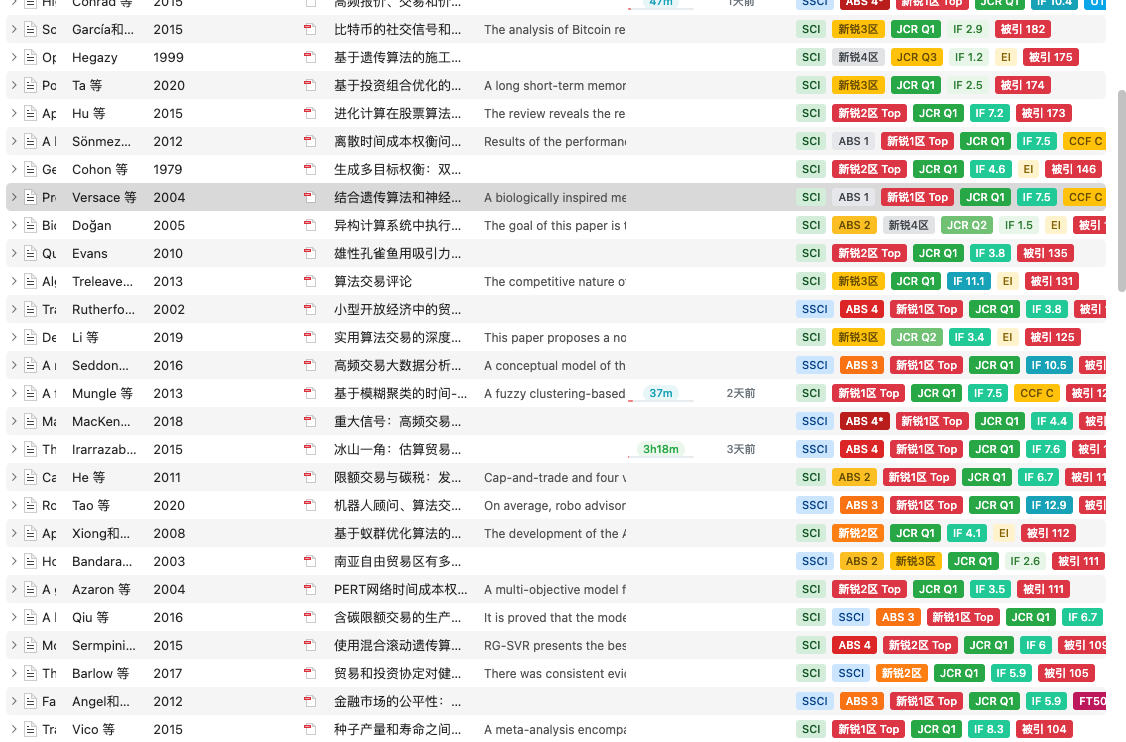The width and height of the screenshot is (1126, 742).
Task: Click document type icon for Hu row
Action: [x=30, y=113]
